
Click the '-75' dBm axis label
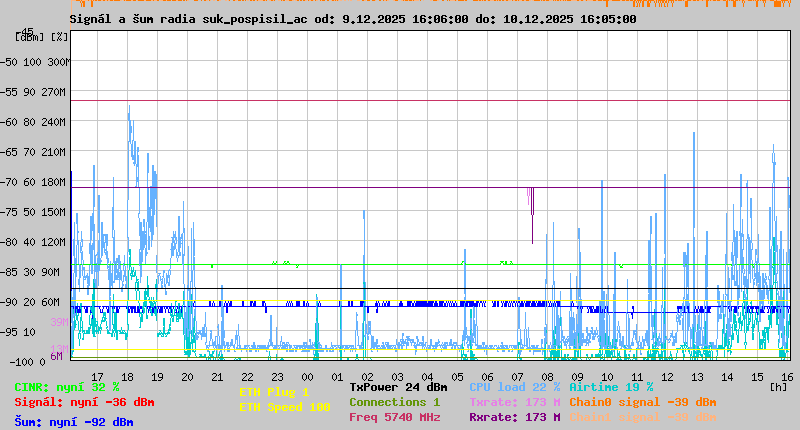click(9, 212)
